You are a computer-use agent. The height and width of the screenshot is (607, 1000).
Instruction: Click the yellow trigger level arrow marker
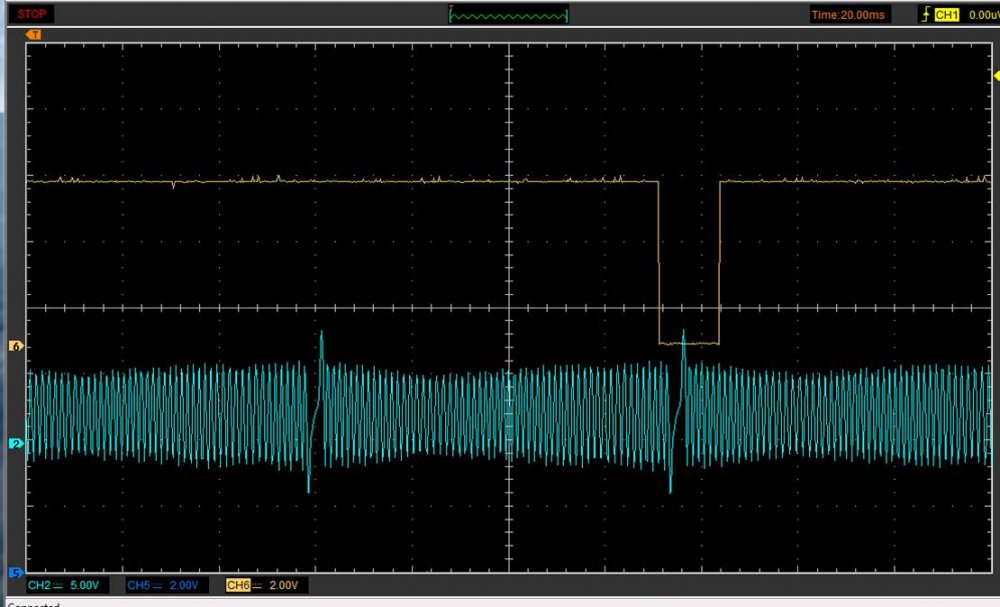click(995, 77)
